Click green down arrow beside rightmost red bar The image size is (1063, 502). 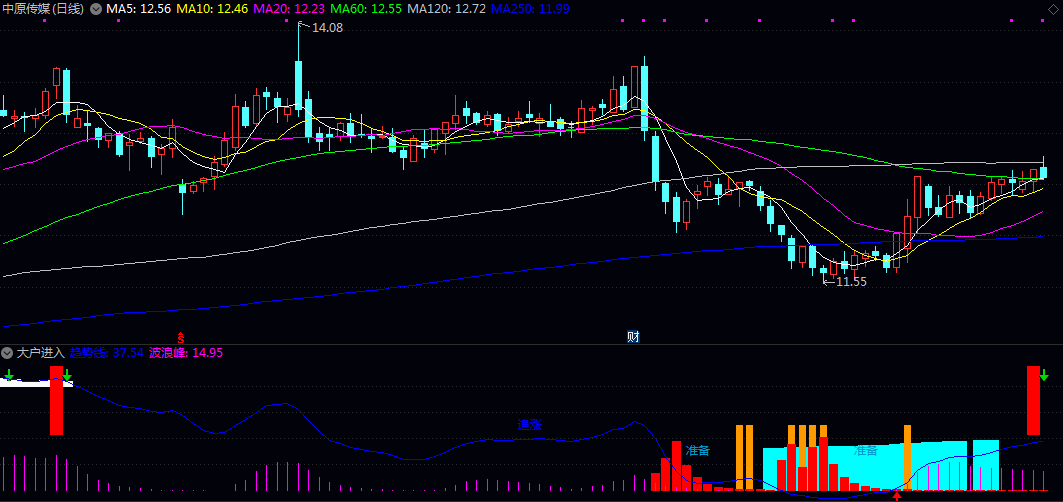click(1044, 374)
